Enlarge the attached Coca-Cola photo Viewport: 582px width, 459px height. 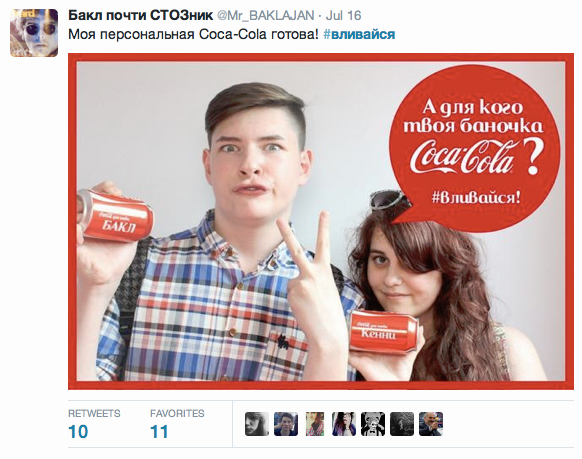(321, 221)
